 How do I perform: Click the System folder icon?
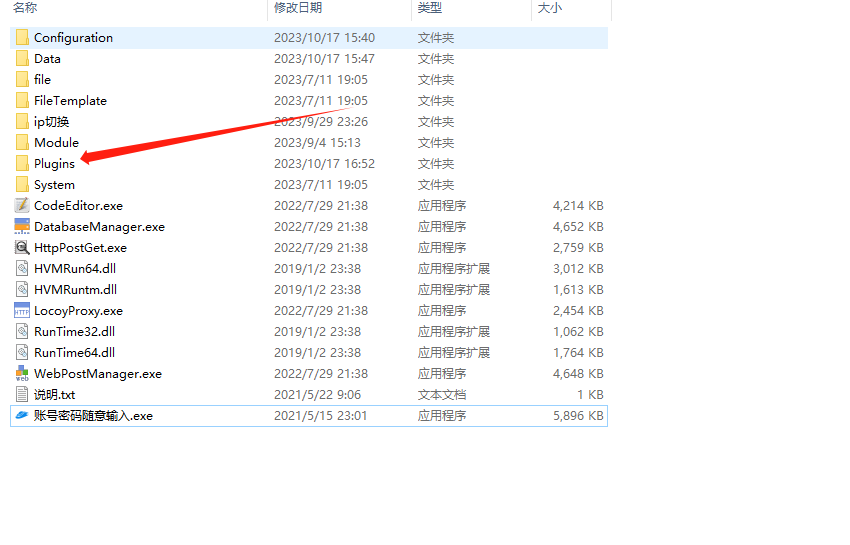click(22, 184)
